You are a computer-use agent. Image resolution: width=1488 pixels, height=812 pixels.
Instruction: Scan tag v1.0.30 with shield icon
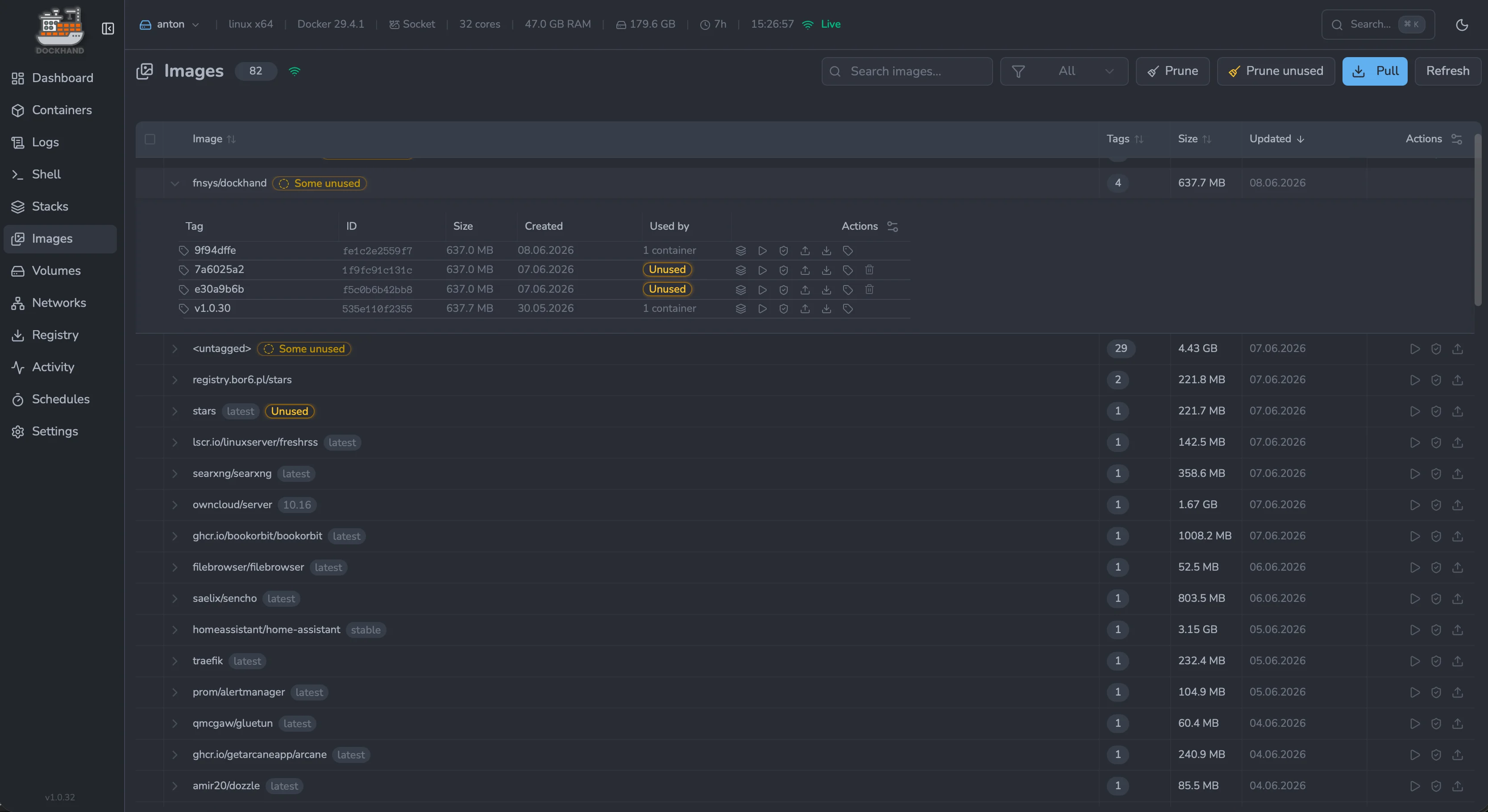click(783, 308)
